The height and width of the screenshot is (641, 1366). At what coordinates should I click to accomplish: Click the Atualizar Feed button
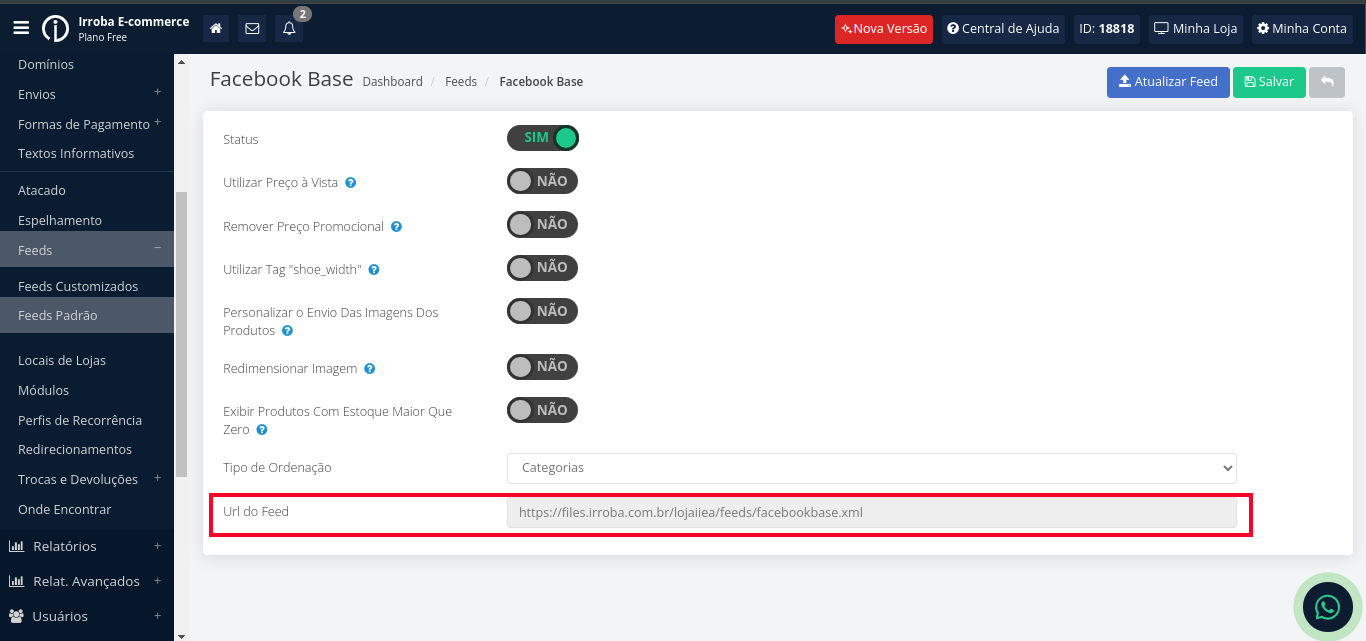click(x=1167, y=82)
